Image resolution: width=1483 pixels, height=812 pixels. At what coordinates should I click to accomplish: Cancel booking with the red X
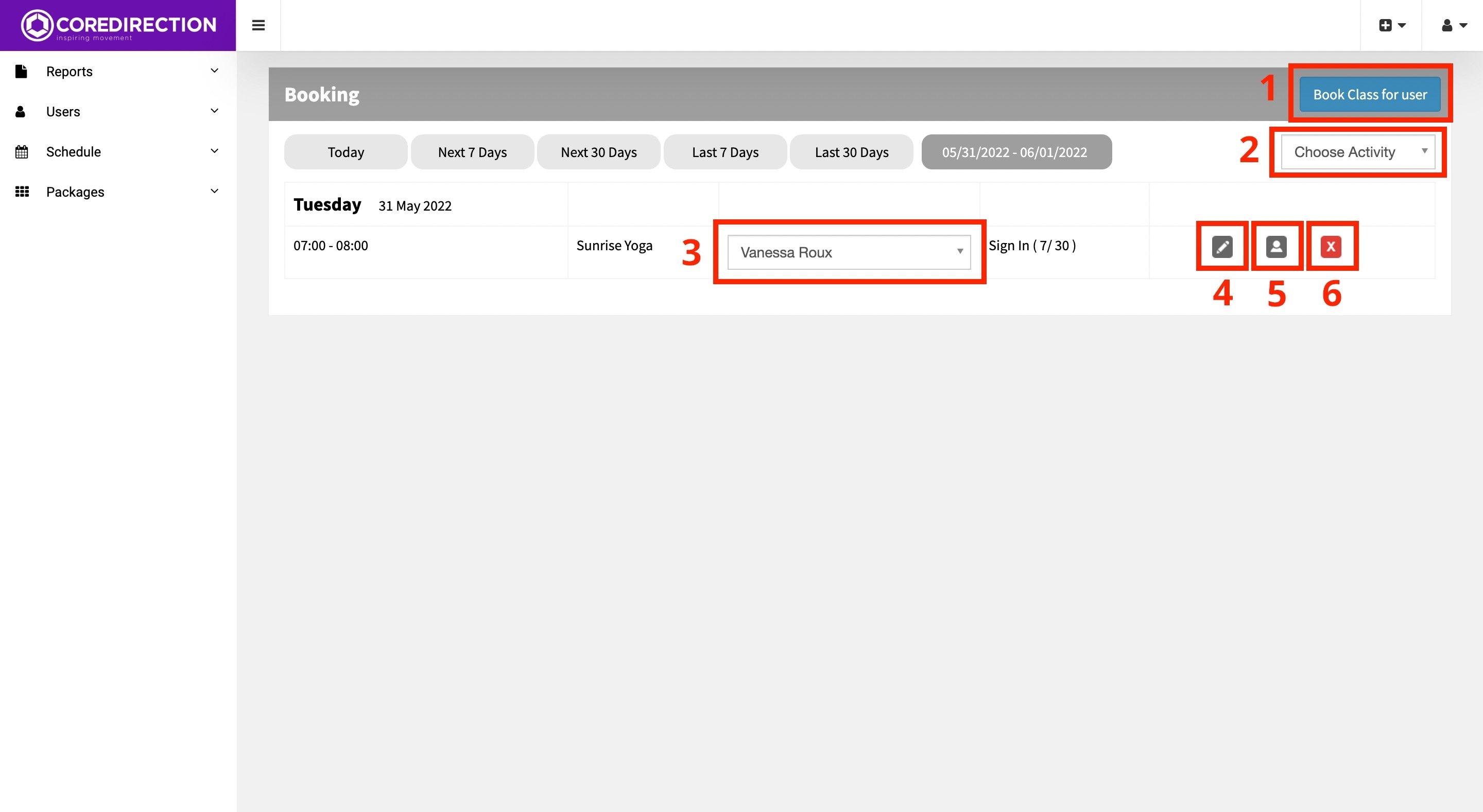click(1331, 247)
